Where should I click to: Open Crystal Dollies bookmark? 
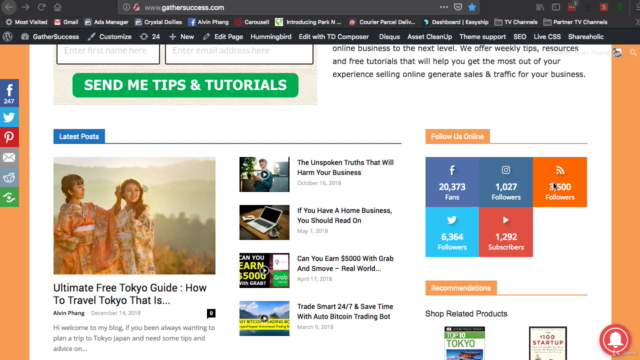coord(158,22)
